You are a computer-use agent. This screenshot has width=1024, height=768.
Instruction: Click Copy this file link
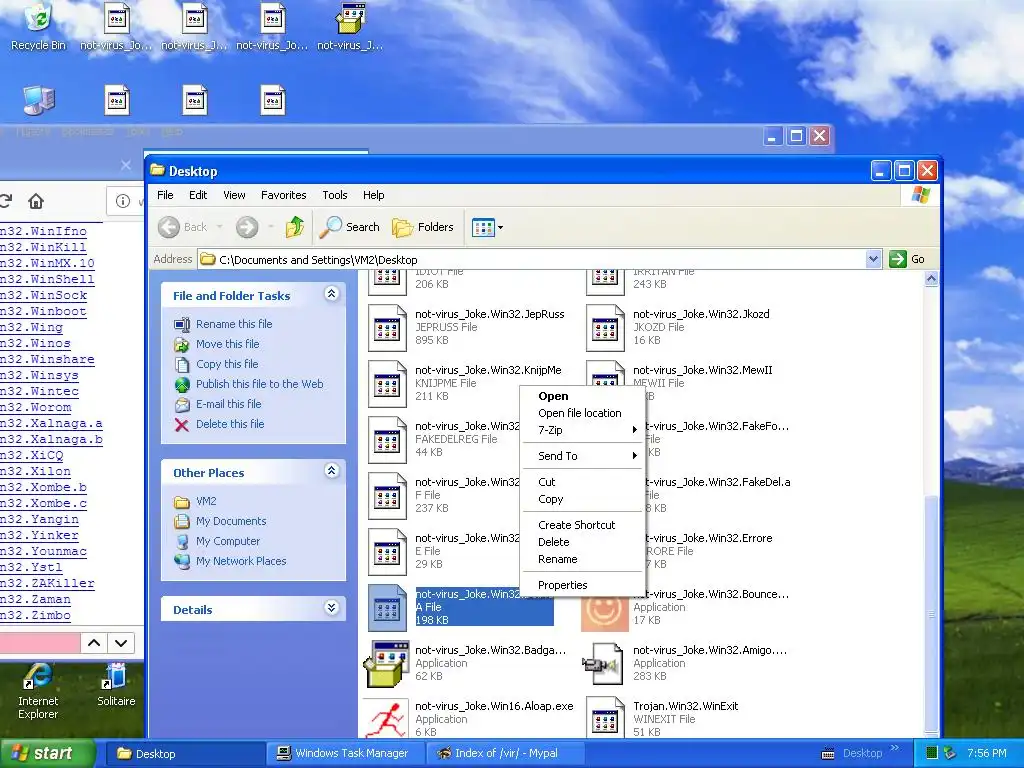tap(227, 364)
